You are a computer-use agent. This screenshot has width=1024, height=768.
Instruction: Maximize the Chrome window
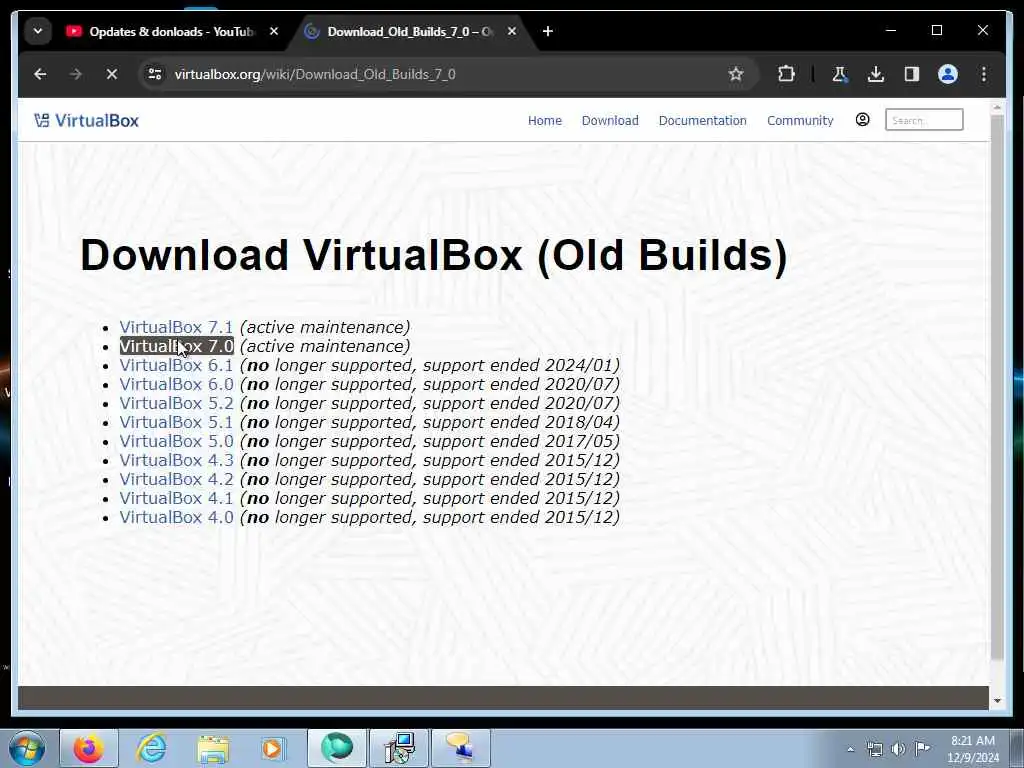point(936,30)
